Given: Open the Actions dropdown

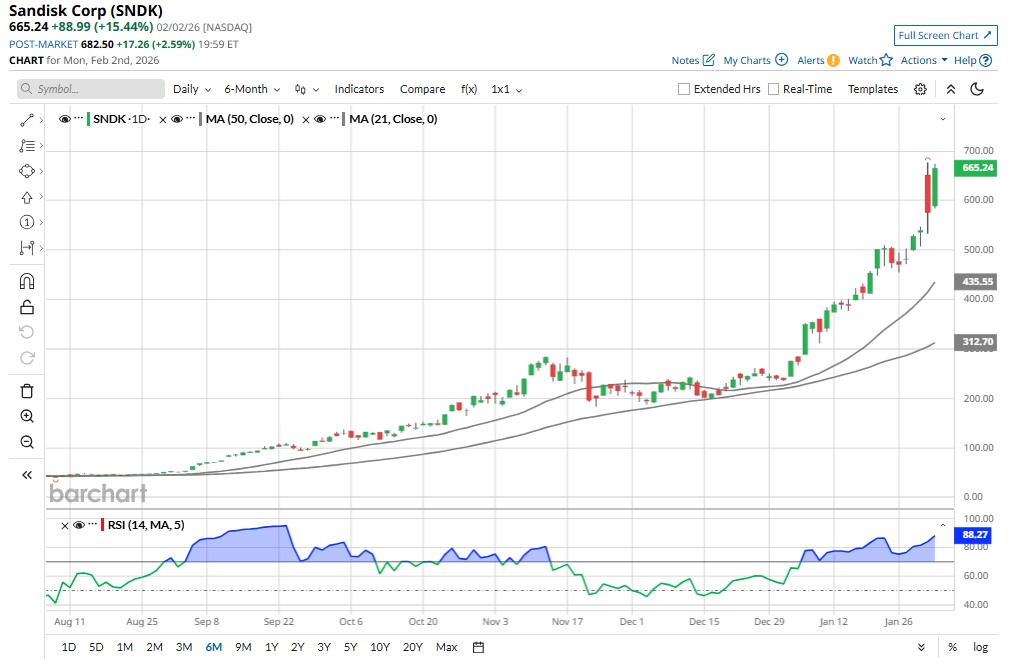Looking at the screenshot, I should [924, 60].
